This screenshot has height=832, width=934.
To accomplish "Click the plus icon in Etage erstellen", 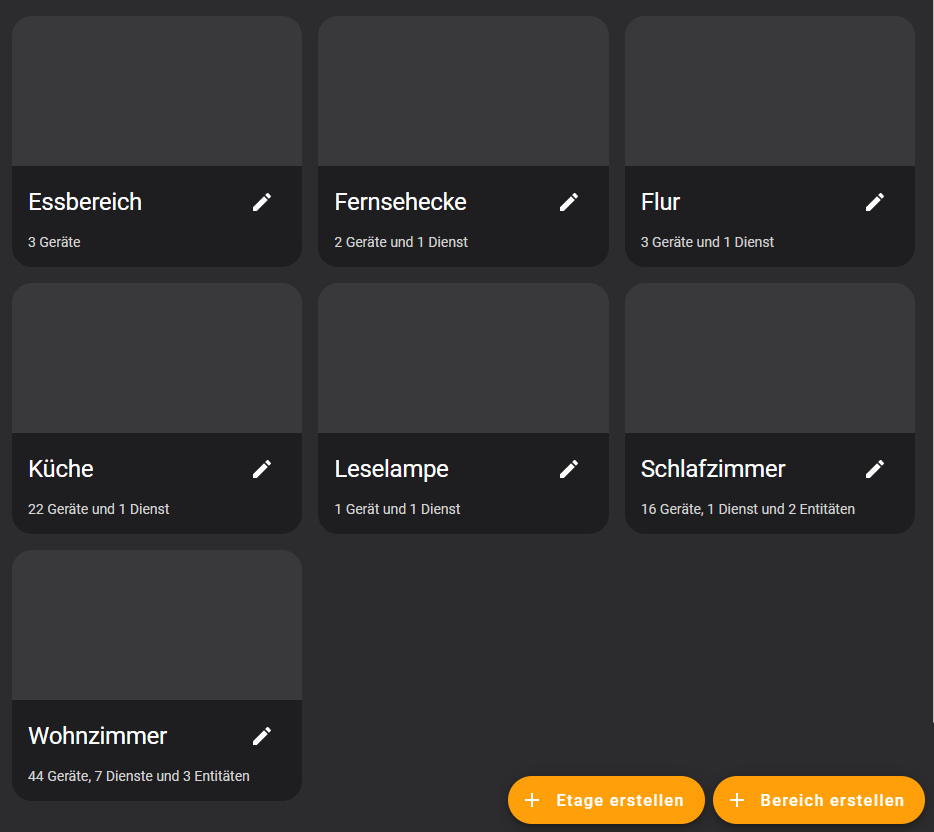I will [x=532, y=800].
